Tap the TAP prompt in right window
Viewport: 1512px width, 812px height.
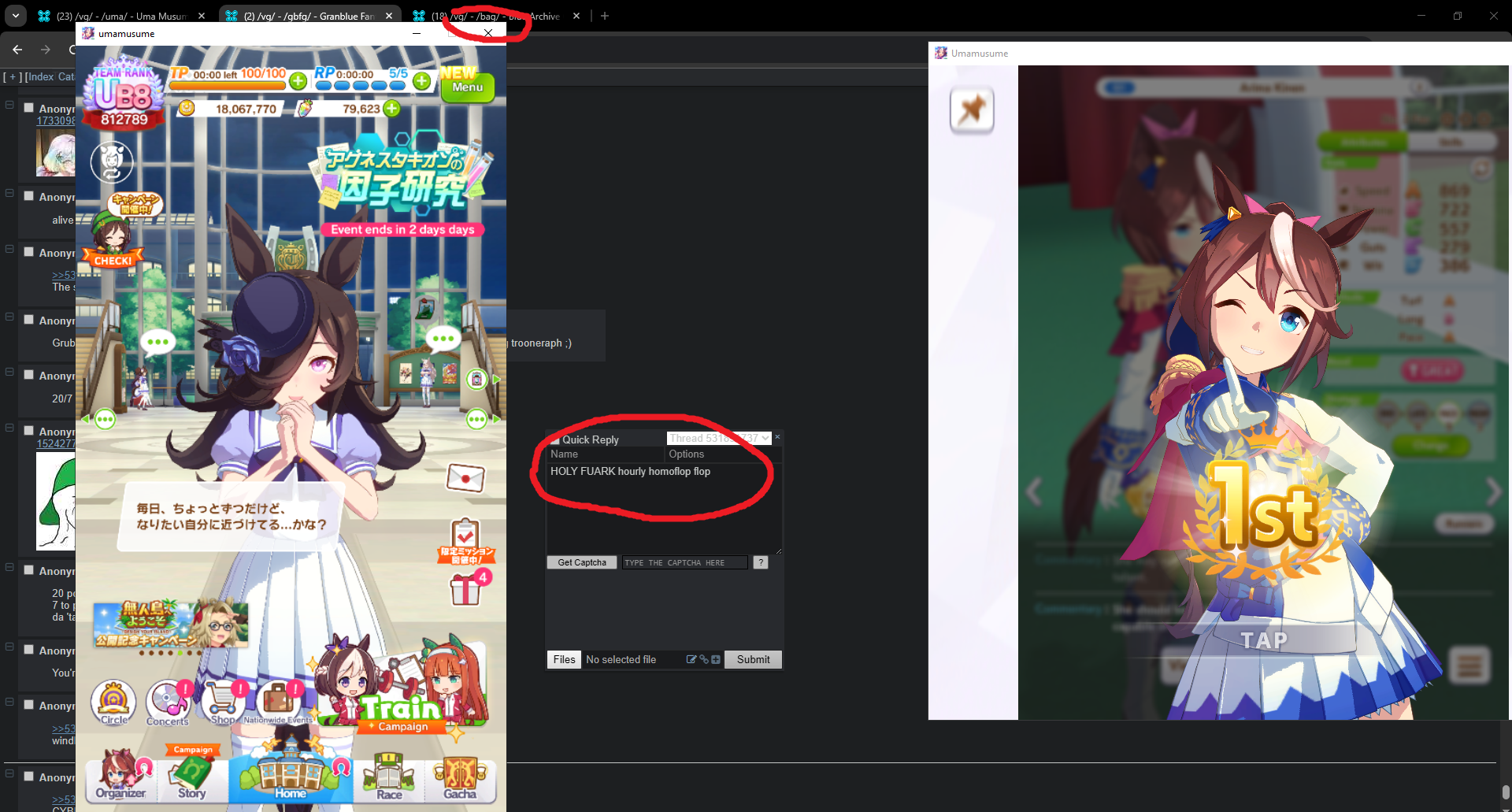tap(1265, 640)
